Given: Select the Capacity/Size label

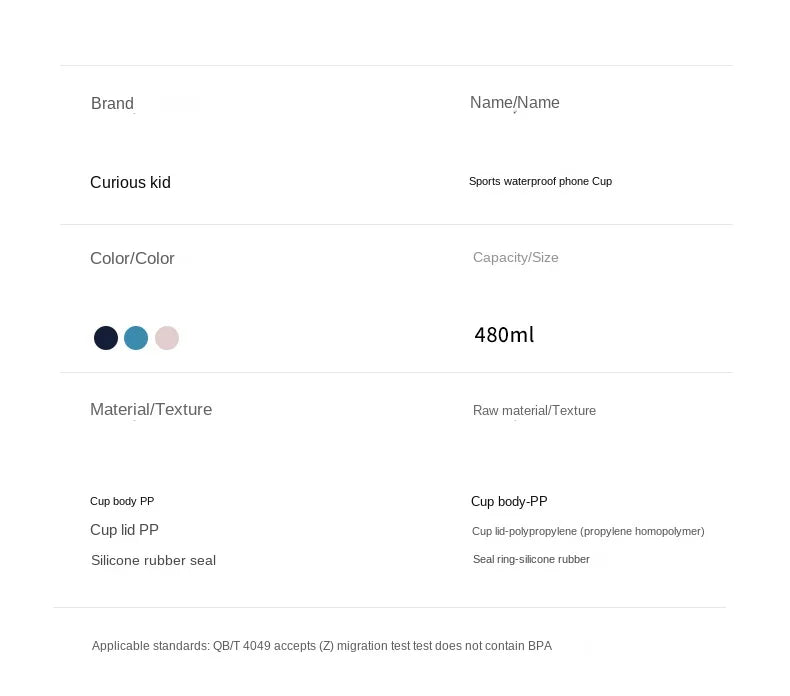Looking at the screenshot, I should tap(515, 258).
